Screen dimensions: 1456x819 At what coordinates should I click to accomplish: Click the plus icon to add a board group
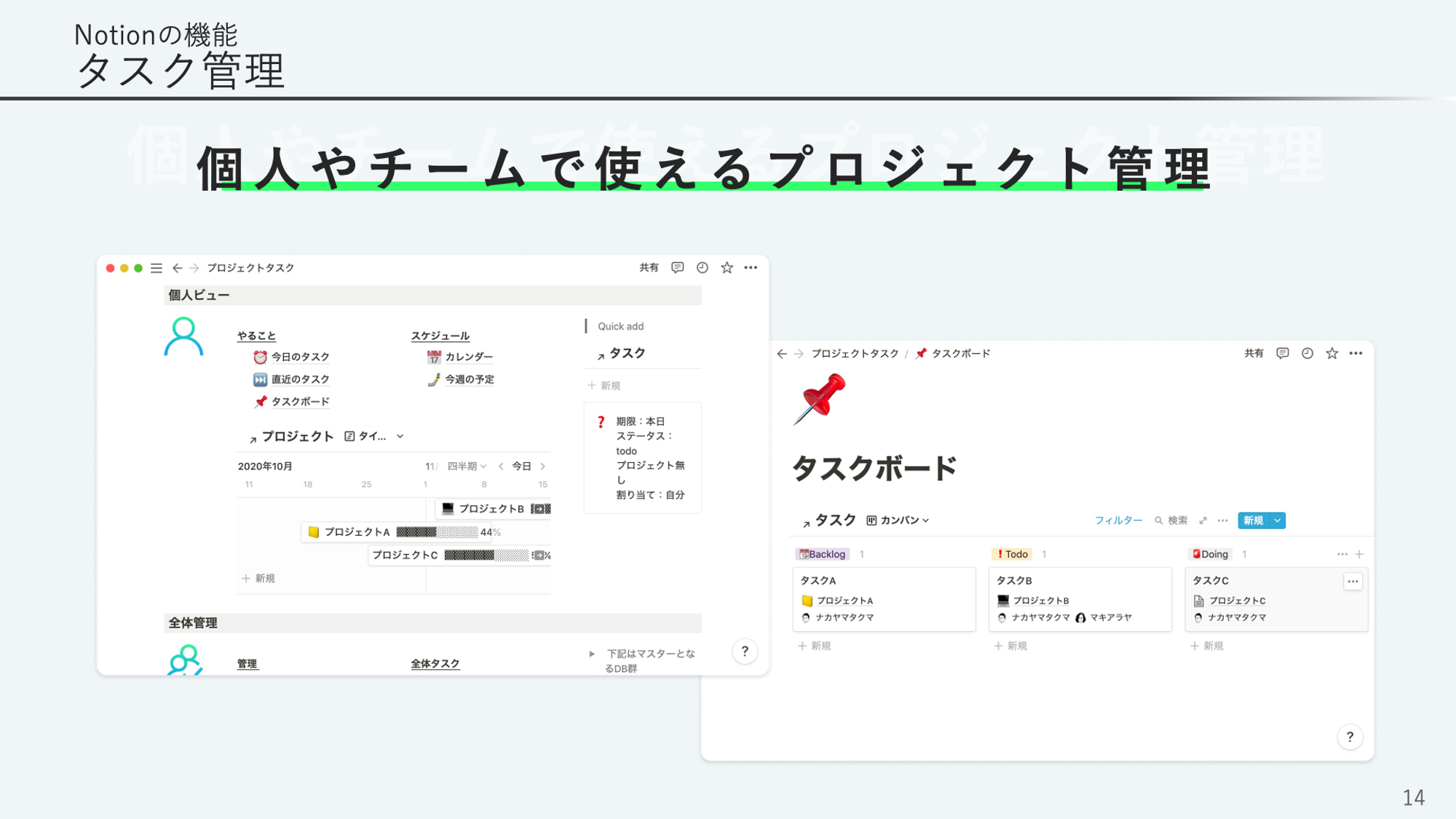1359,554
